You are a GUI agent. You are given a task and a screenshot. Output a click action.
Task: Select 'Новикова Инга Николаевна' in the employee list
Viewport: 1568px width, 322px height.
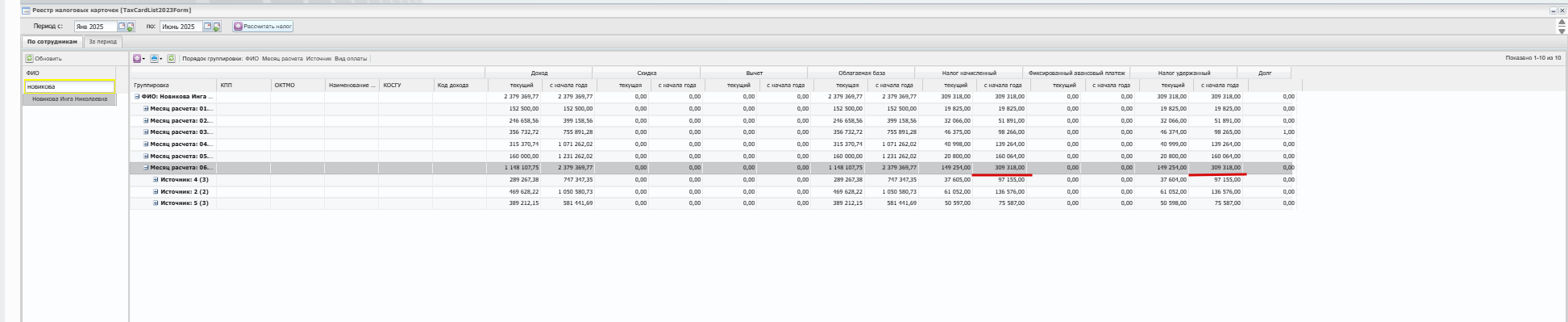click(x=69, y=99)
